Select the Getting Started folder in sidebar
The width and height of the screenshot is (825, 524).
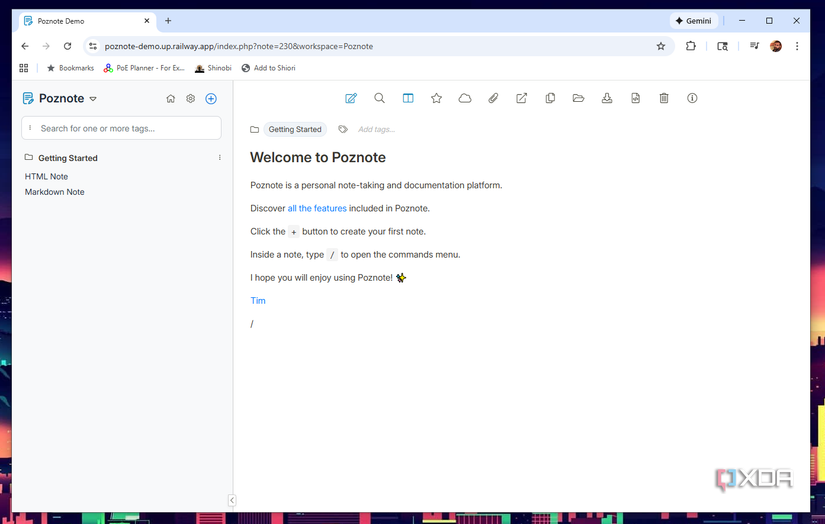(67, 158)
